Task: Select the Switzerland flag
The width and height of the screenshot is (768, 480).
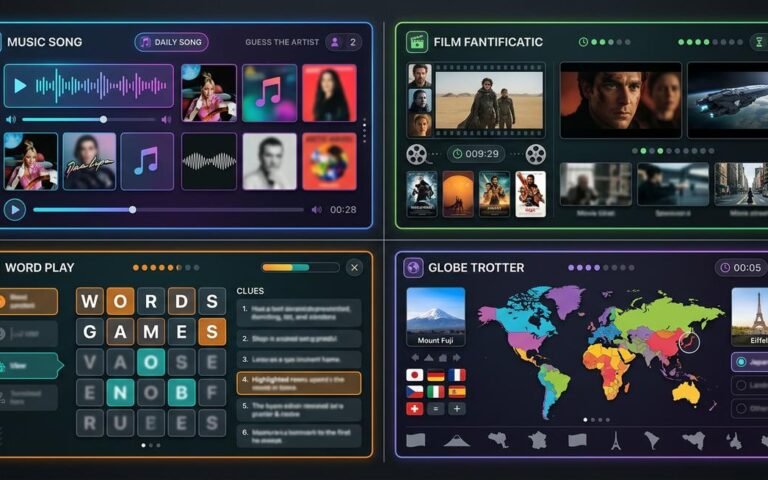Action: [x=415, y=408]
